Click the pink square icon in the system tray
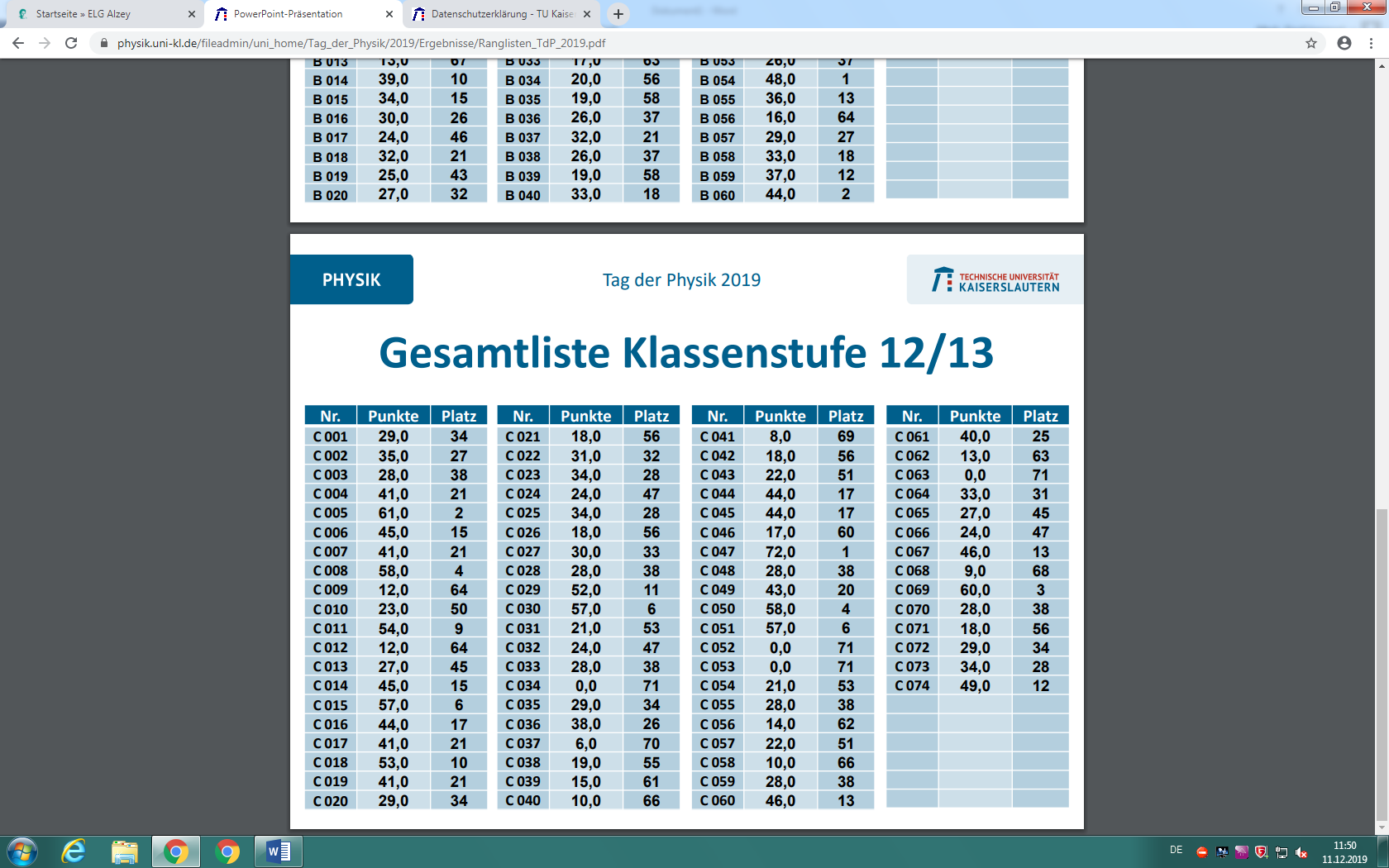The image size is (1389, 868). point(1242,852)
